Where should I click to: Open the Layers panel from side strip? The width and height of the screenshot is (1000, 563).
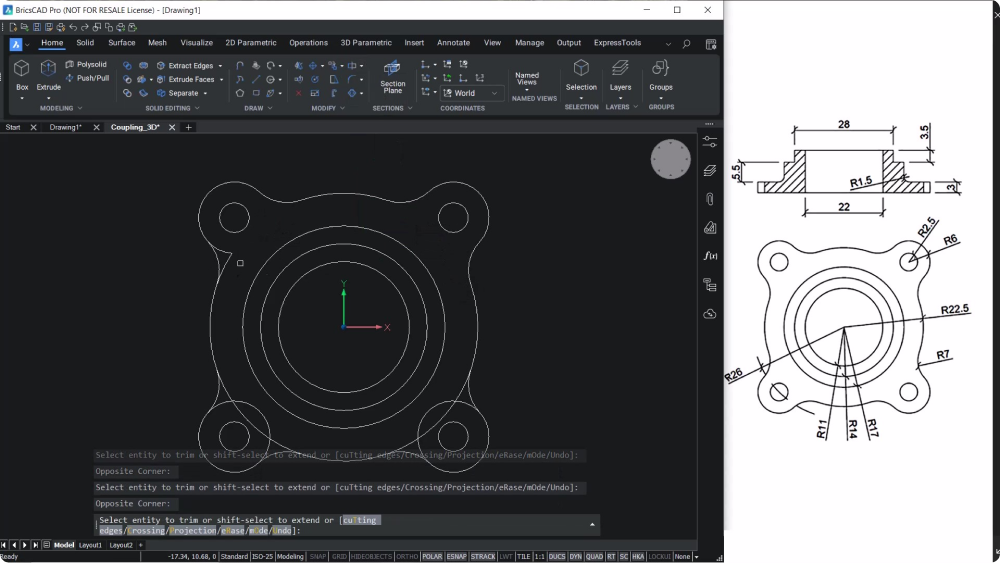[x=710, y=170]
